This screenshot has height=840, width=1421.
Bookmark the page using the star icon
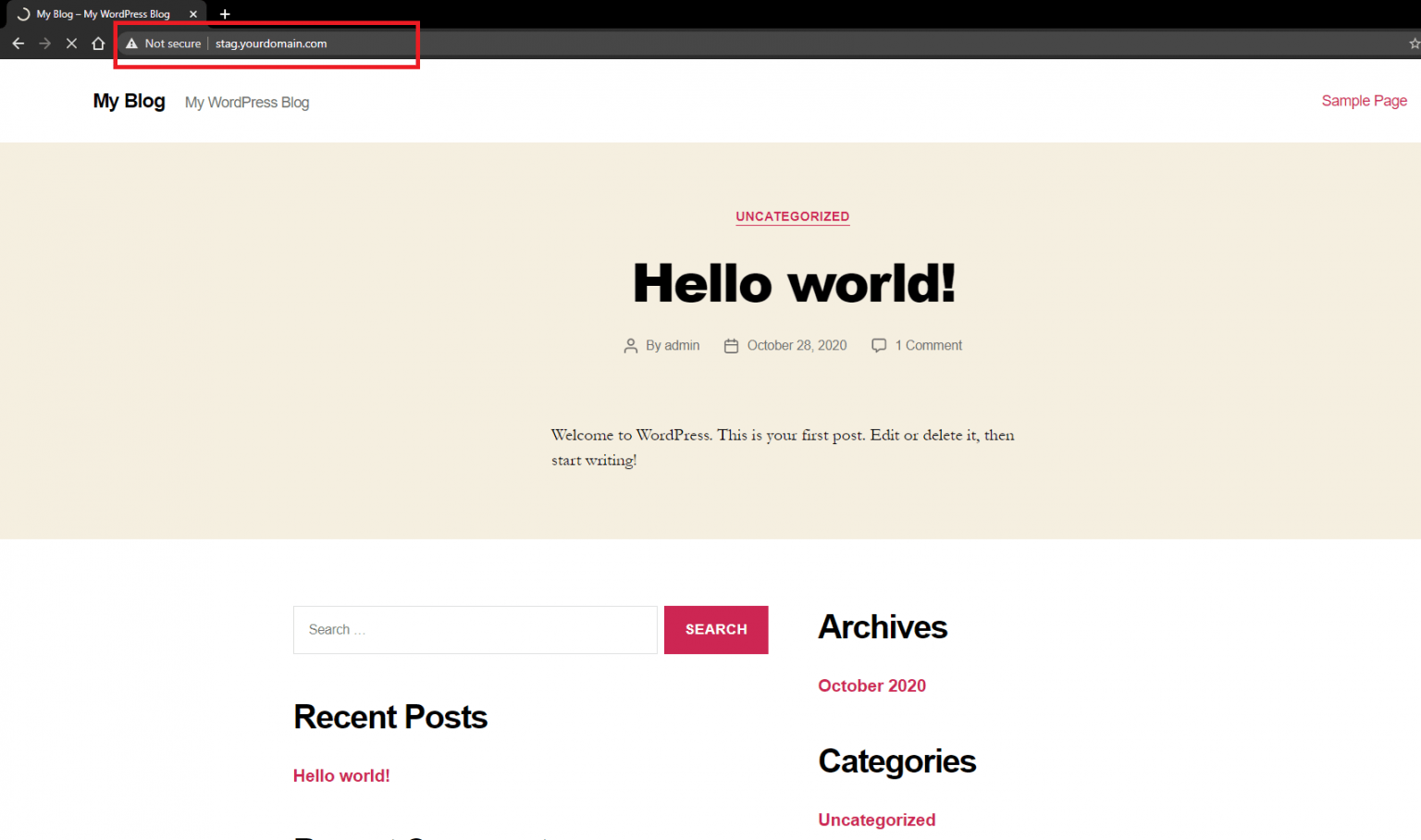click(1414, 43)
